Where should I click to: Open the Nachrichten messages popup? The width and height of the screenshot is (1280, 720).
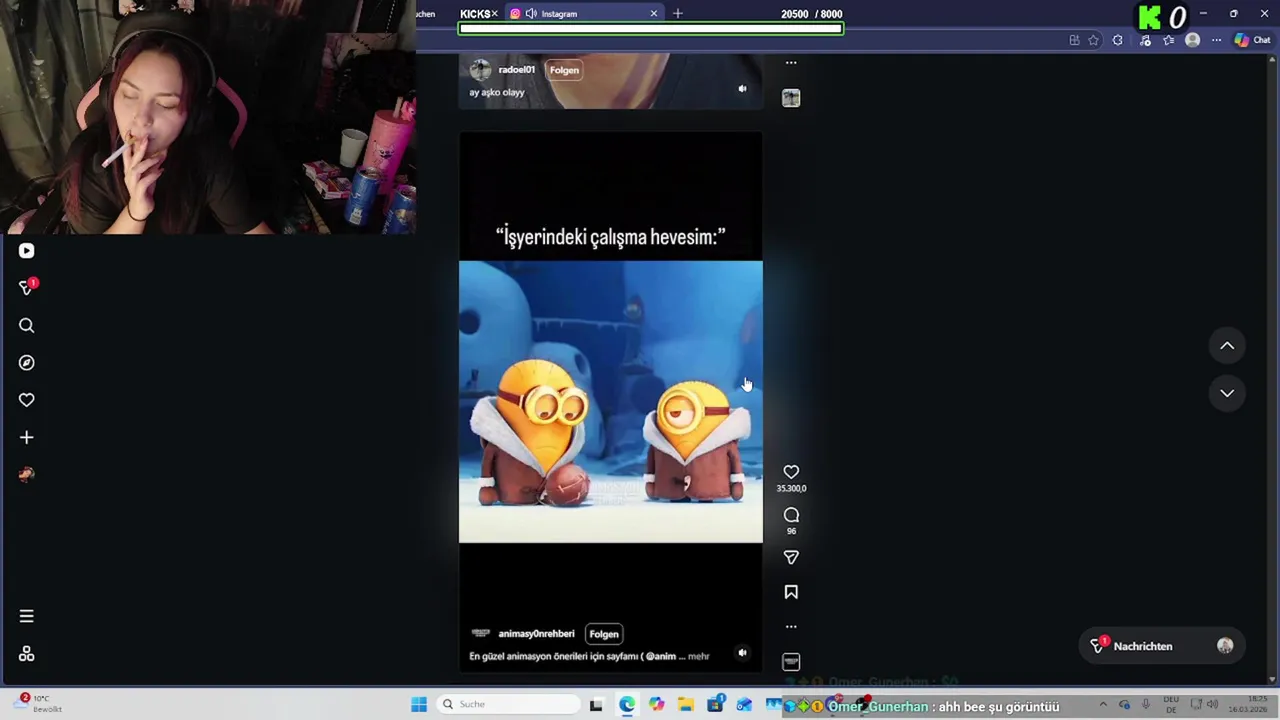click(x=1160, y=646)
